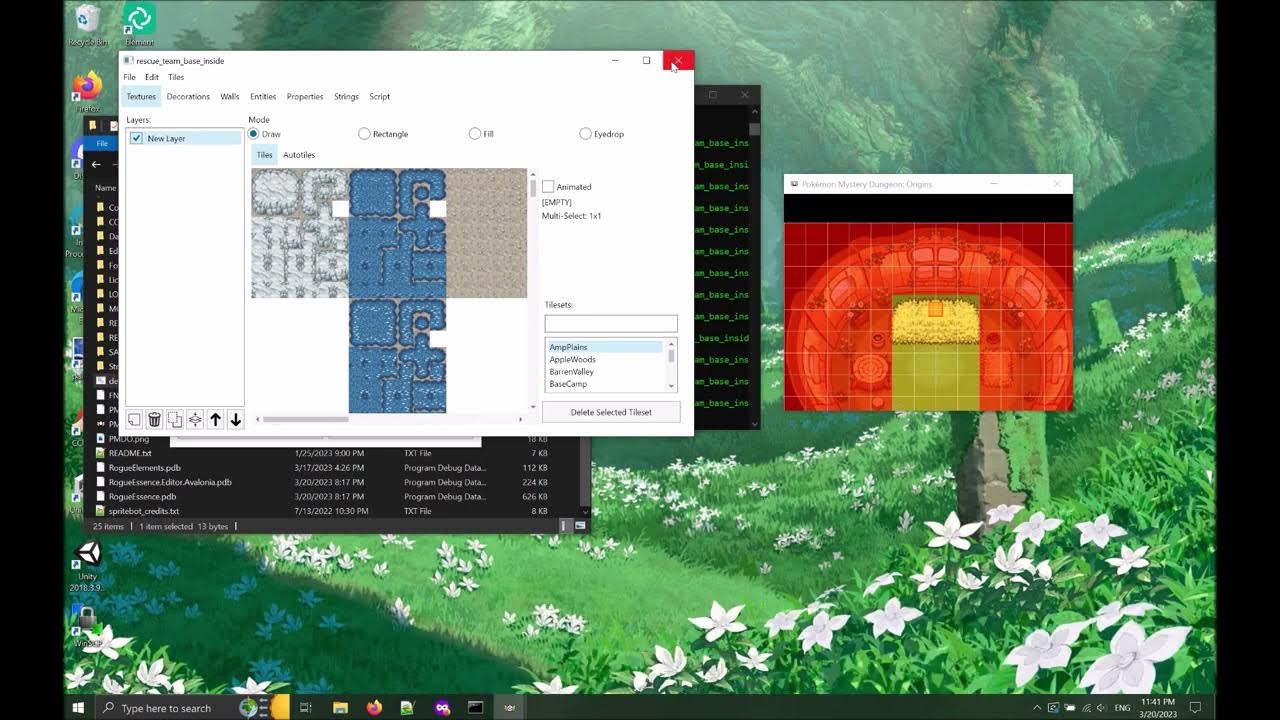Switch to the Entities tab
The image size is (1280, 720).
[263, 97]
